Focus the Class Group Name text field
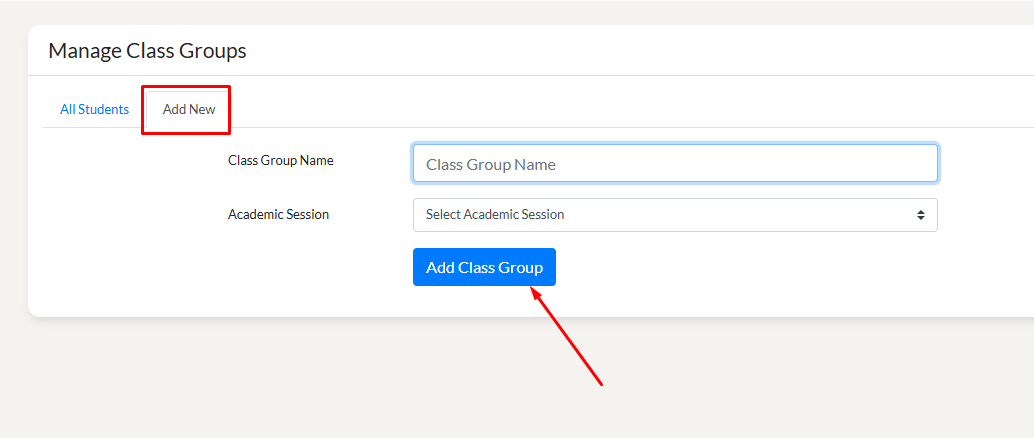 click(675, 164)
